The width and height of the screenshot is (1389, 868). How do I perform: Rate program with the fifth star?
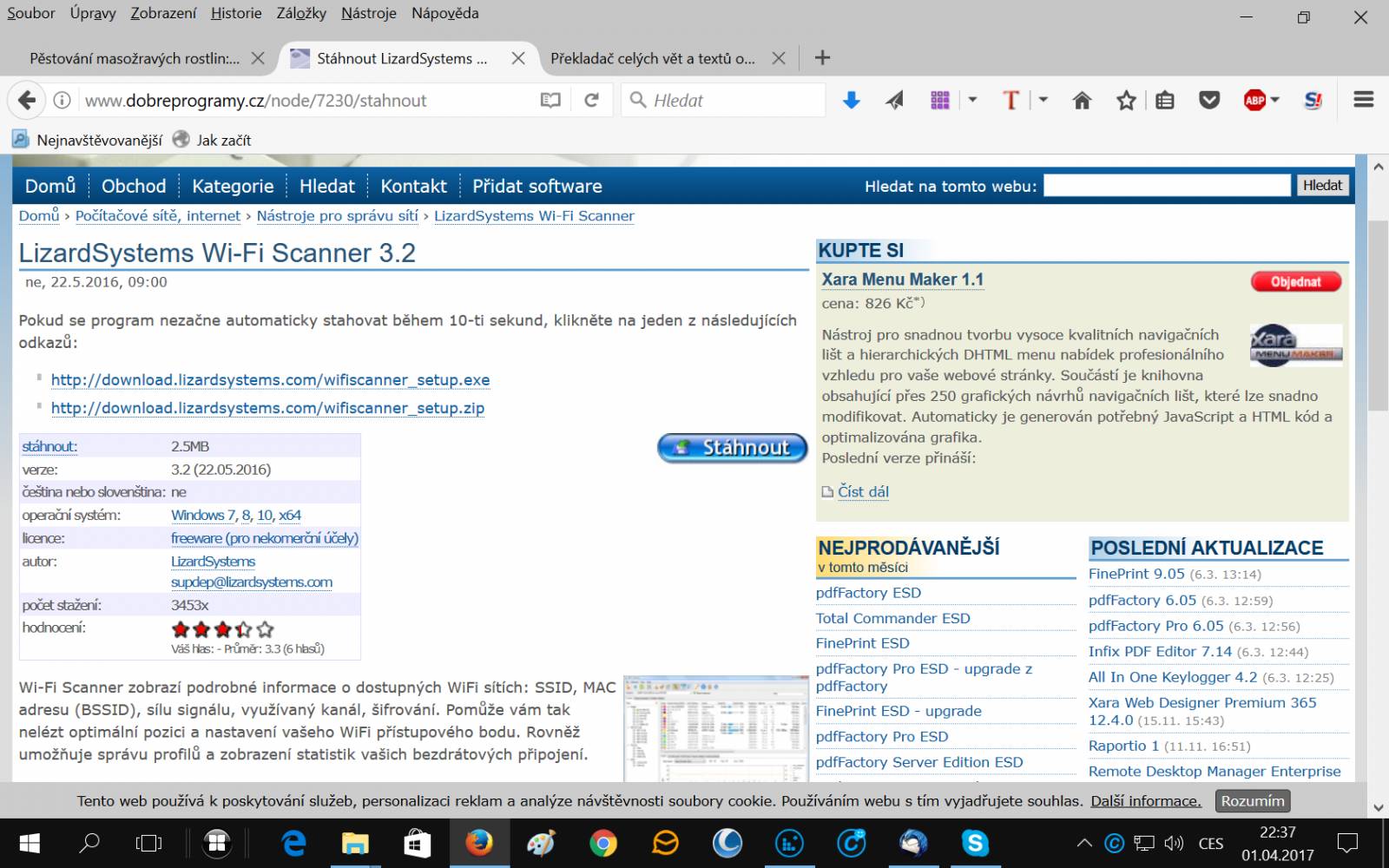click(x=266, y=628)
